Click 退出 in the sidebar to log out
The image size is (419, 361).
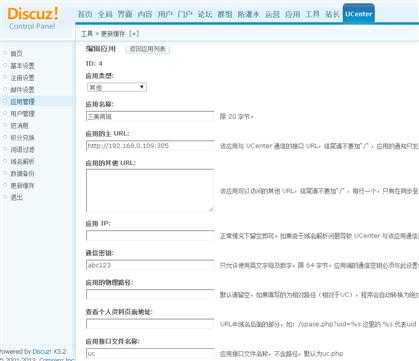pyautogui.click(x=16, y=197)
